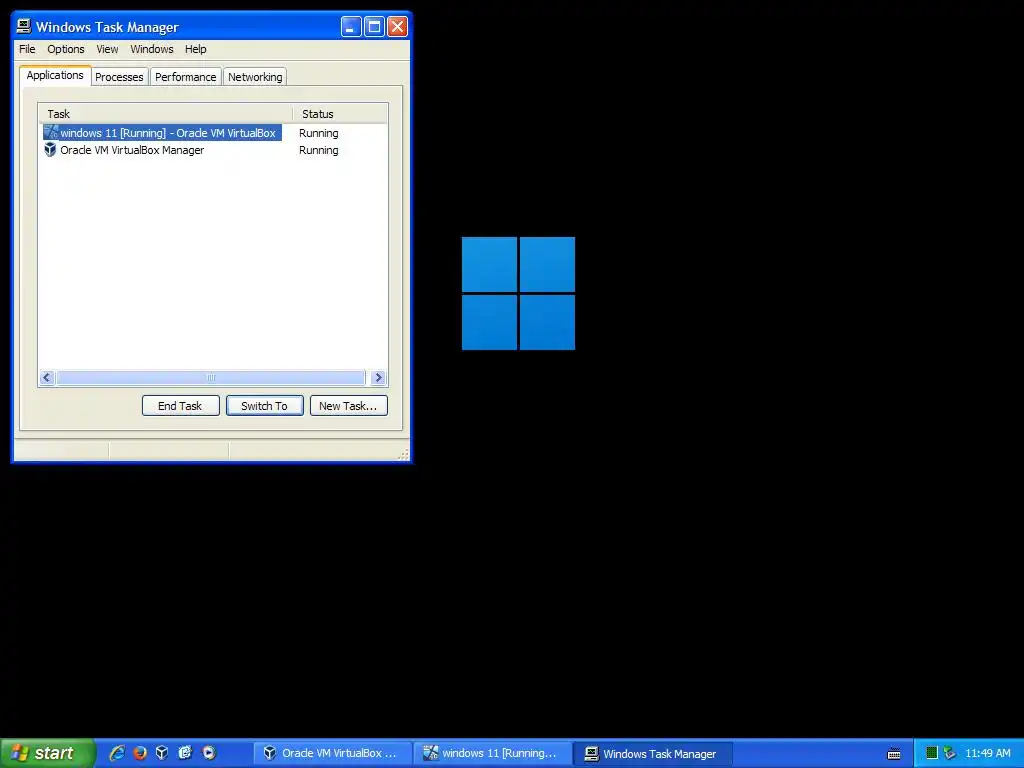
Task: Click the Running status of VirtualBox Manager
Action: (319, 150)
